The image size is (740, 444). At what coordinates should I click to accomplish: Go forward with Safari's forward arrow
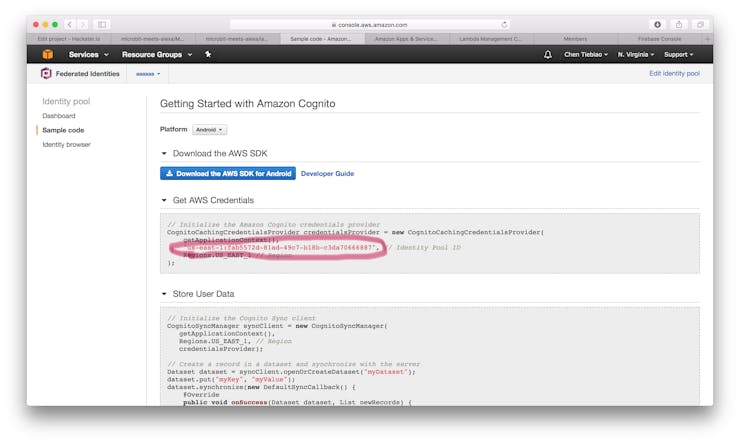[x=83, y=25]
